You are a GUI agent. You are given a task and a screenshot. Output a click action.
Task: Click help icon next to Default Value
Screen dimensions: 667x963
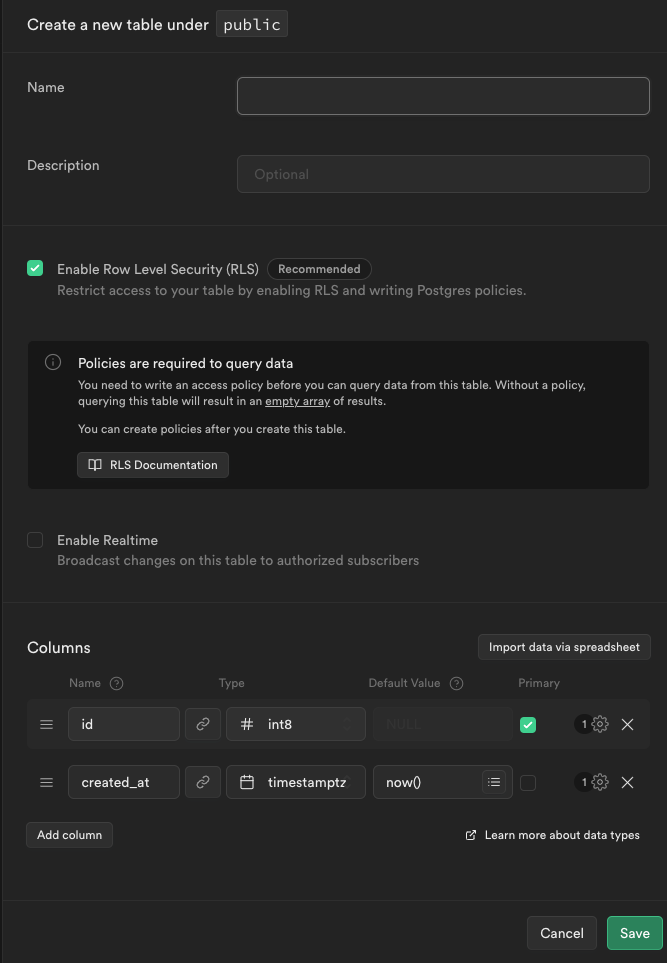pos(457,683)
